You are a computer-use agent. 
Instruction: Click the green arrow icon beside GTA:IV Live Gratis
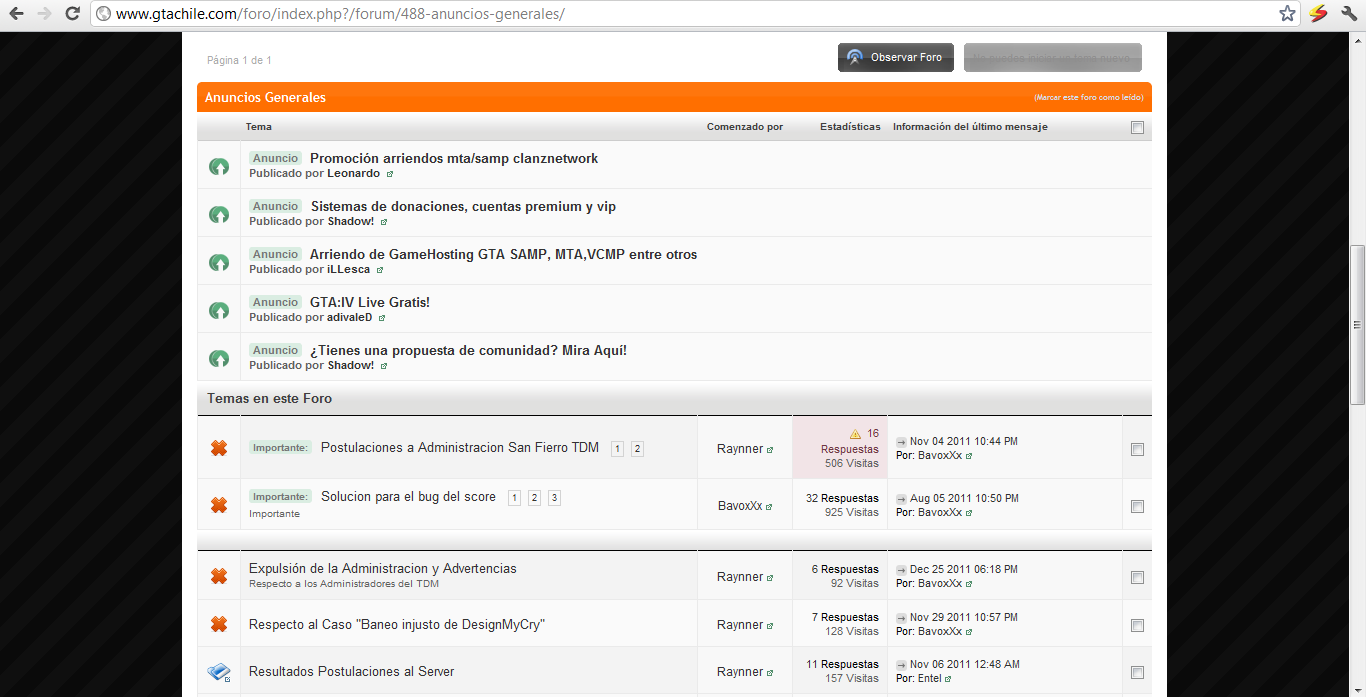[x=219, y=310]
